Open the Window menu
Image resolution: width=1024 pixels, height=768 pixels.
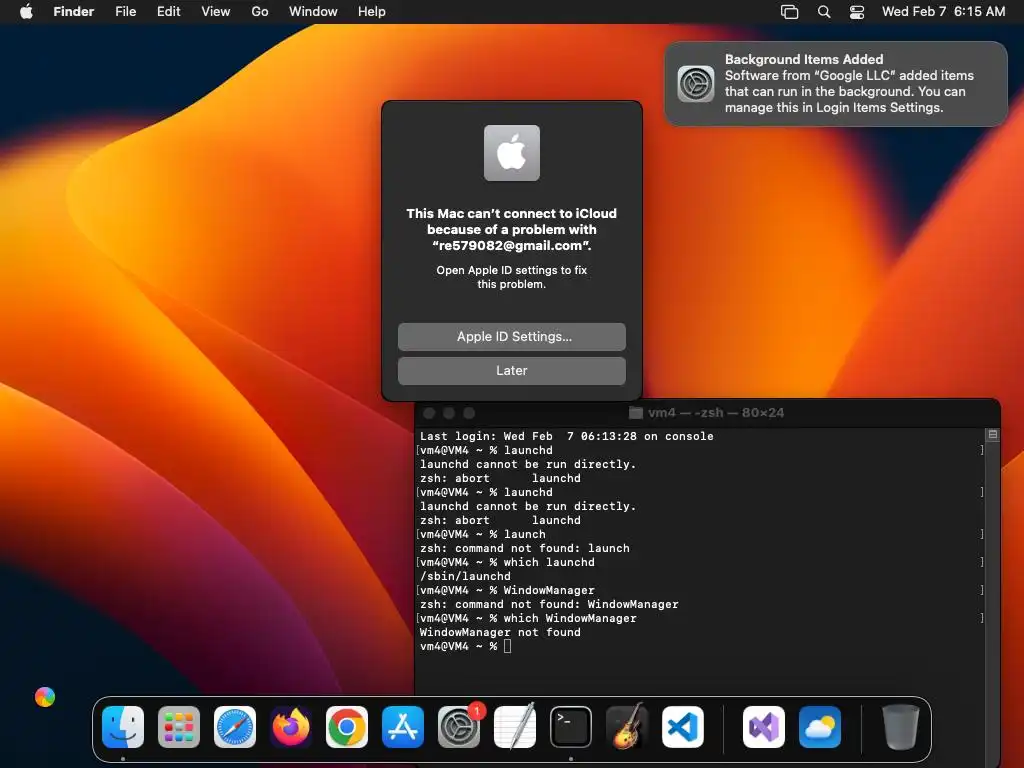(x=313, y=12)
